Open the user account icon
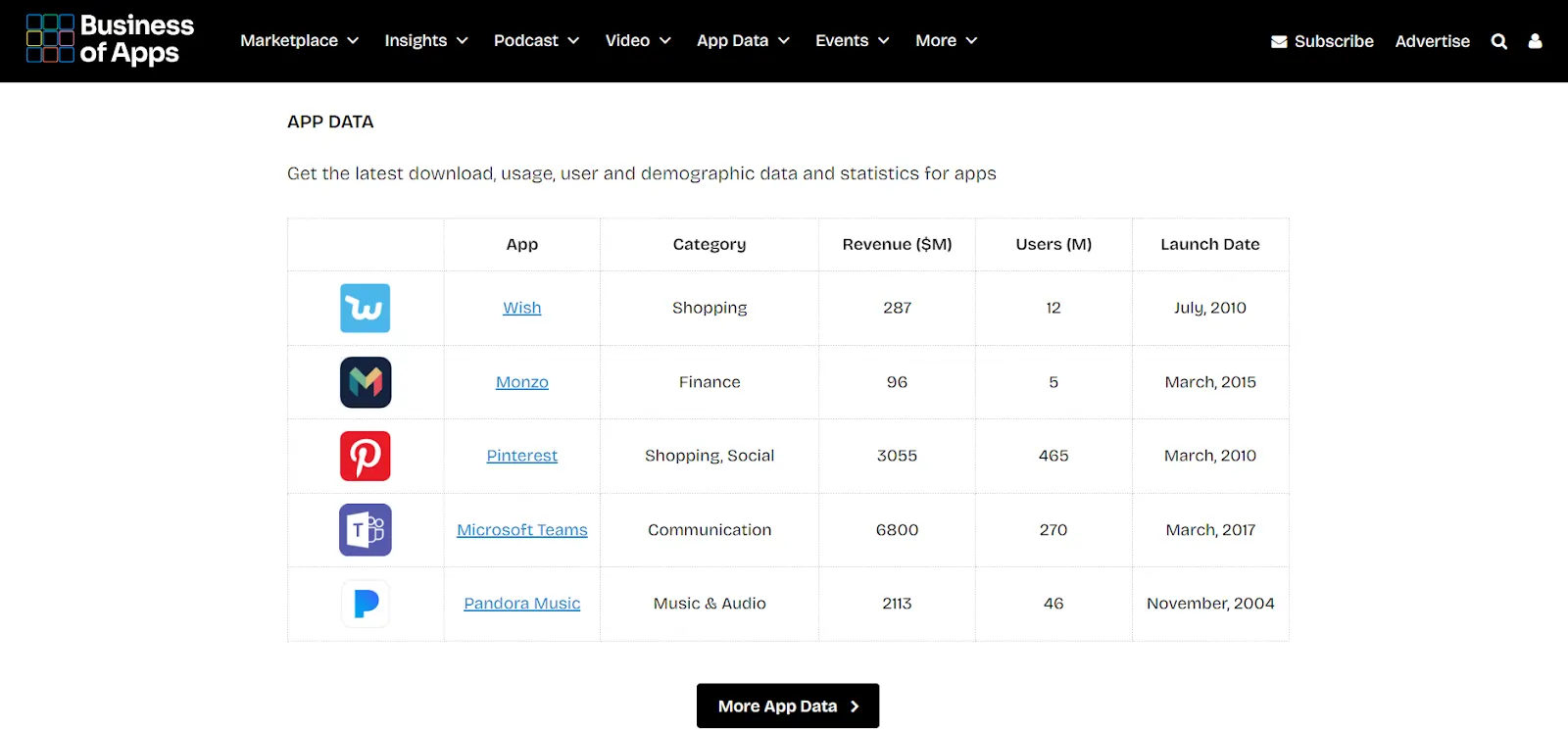Viewport: 1568px width, 730px height. pyautogui.click(x=1536, y=41)
